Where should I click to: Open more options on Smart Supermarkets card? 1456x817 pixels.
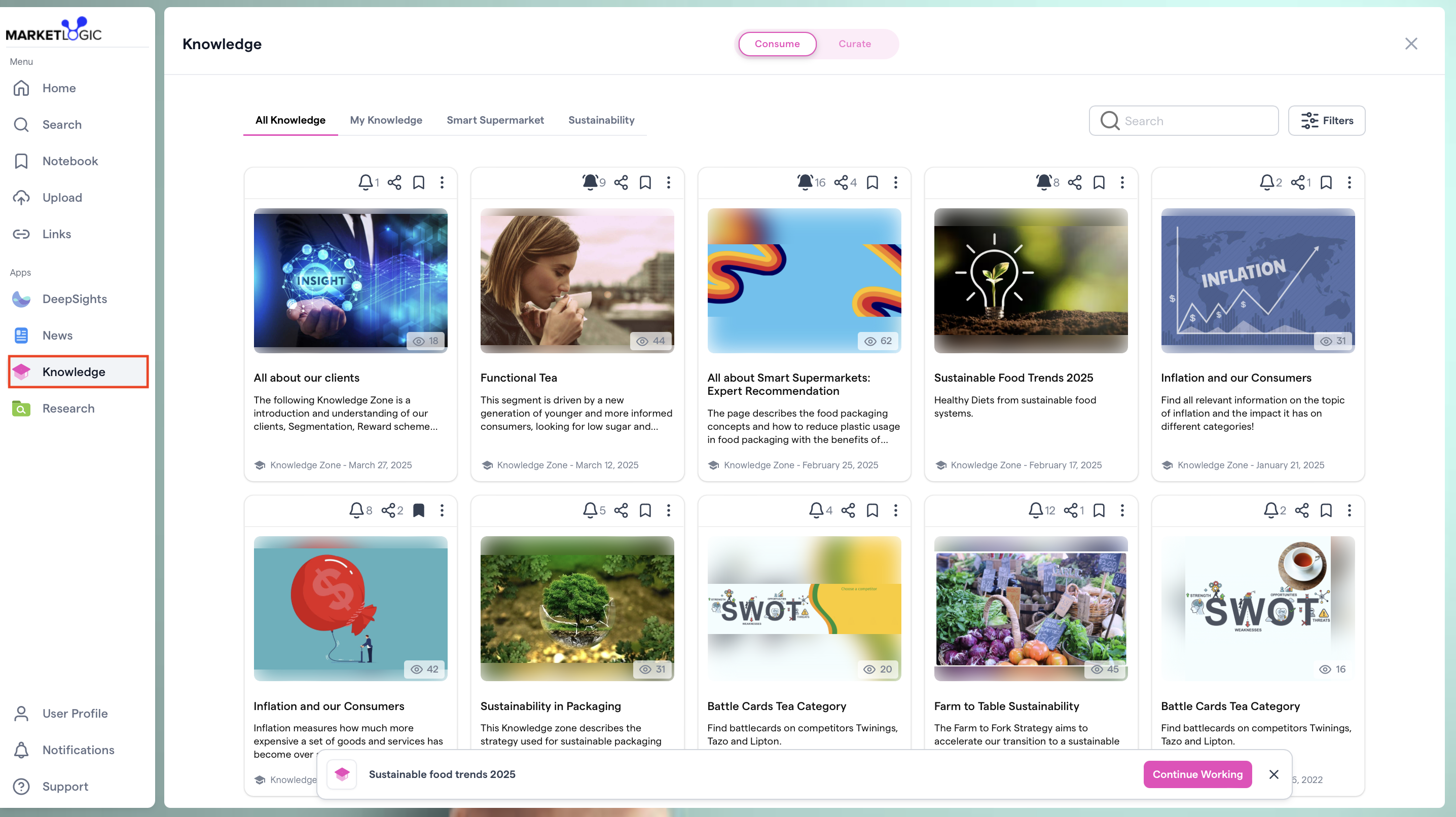click(895, 182)
